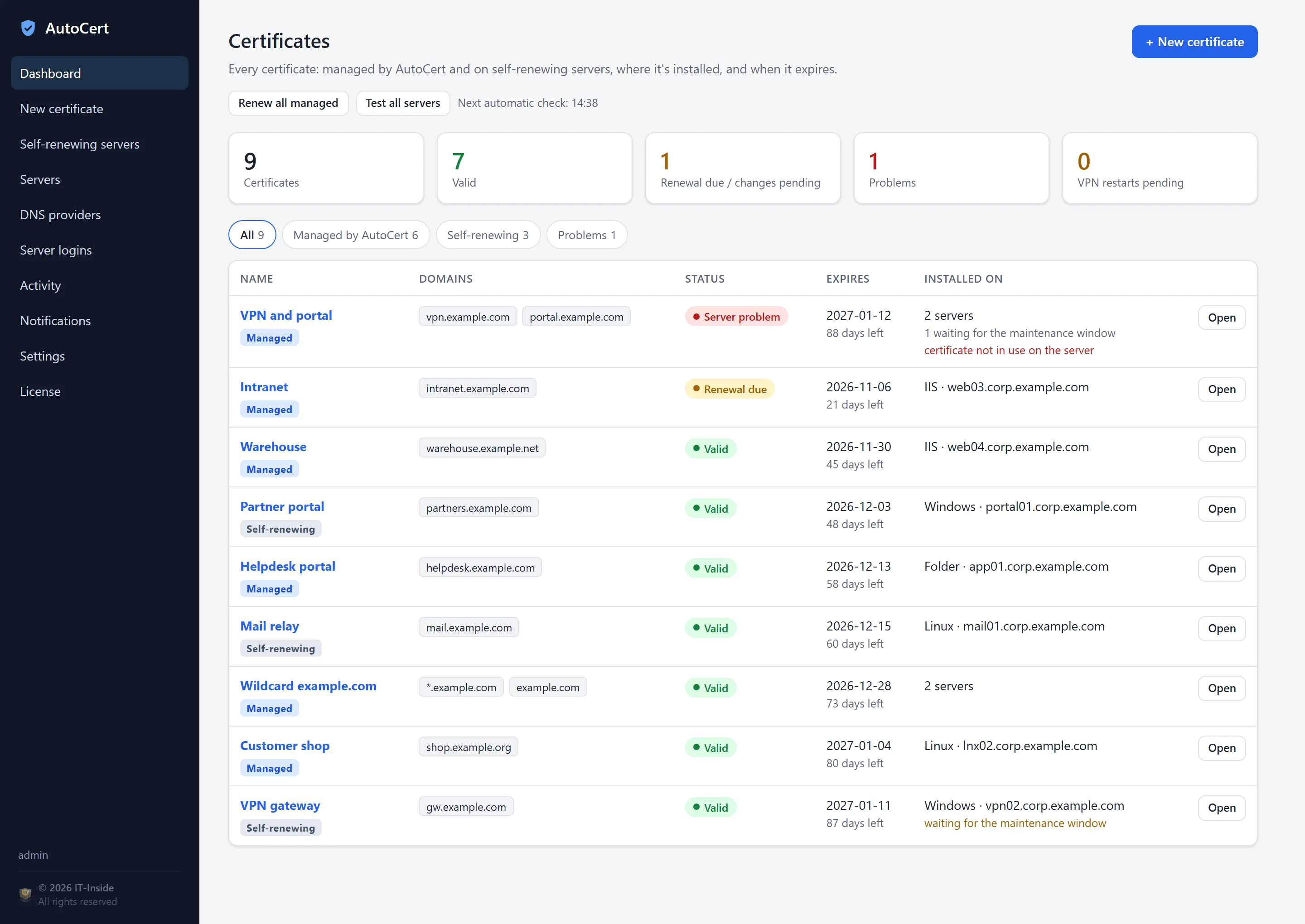This screenshot has height=924, width=1305.
Task: Open Settings in sidebar
Action: (100, 356)
